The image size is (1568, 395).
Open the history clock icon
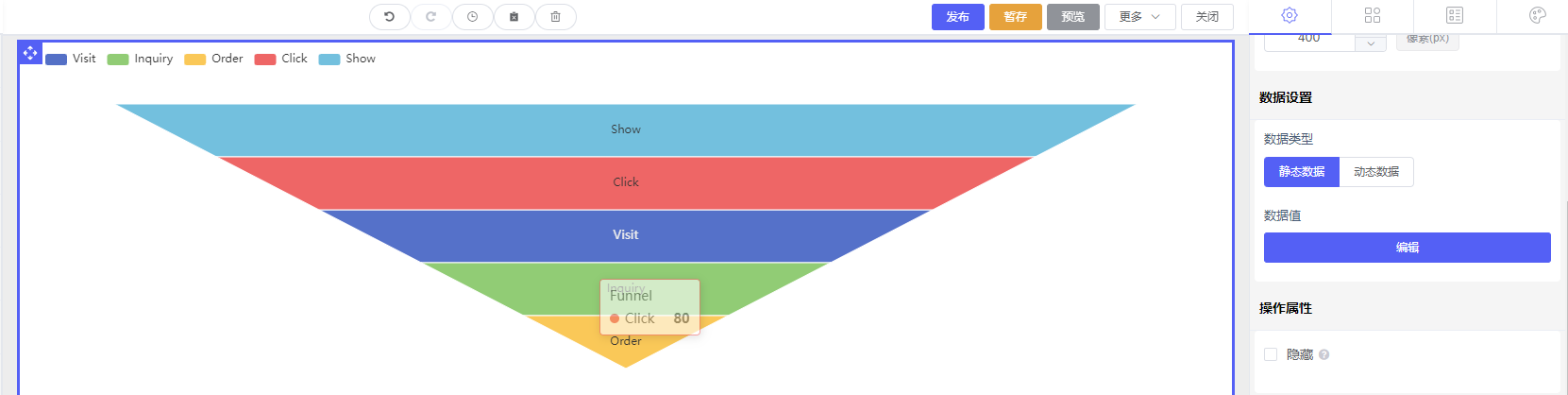[x=472, y=17]
